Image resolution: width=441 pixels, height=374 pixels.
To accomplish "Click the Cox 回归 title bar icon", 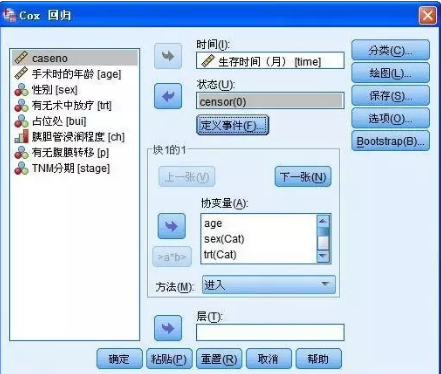I will pos(9,15).
